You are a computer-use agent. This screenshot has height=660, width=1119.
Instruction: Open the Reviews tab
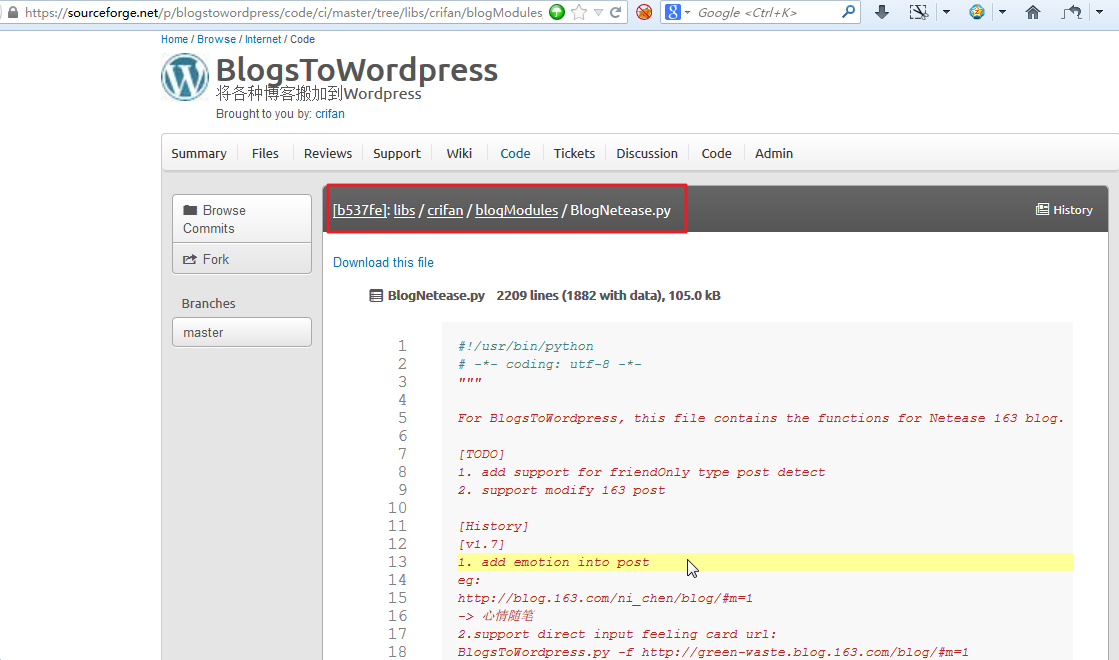[x=328, y=153]
